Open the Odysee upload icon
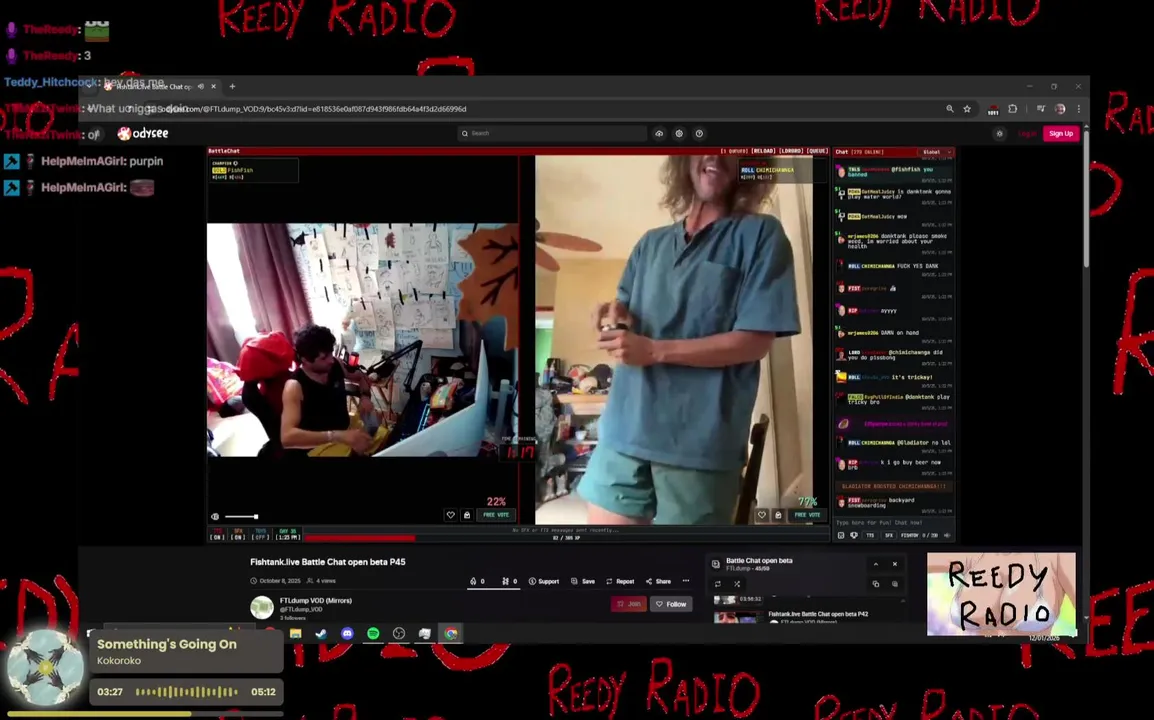This screenshot has width=1154, height=720. click(659, 133)
